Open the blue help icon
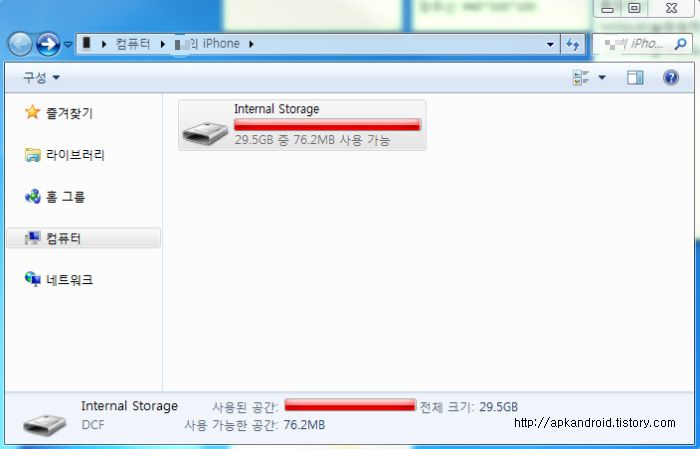This screenshot has height=449, width=700. click(671, 78)
